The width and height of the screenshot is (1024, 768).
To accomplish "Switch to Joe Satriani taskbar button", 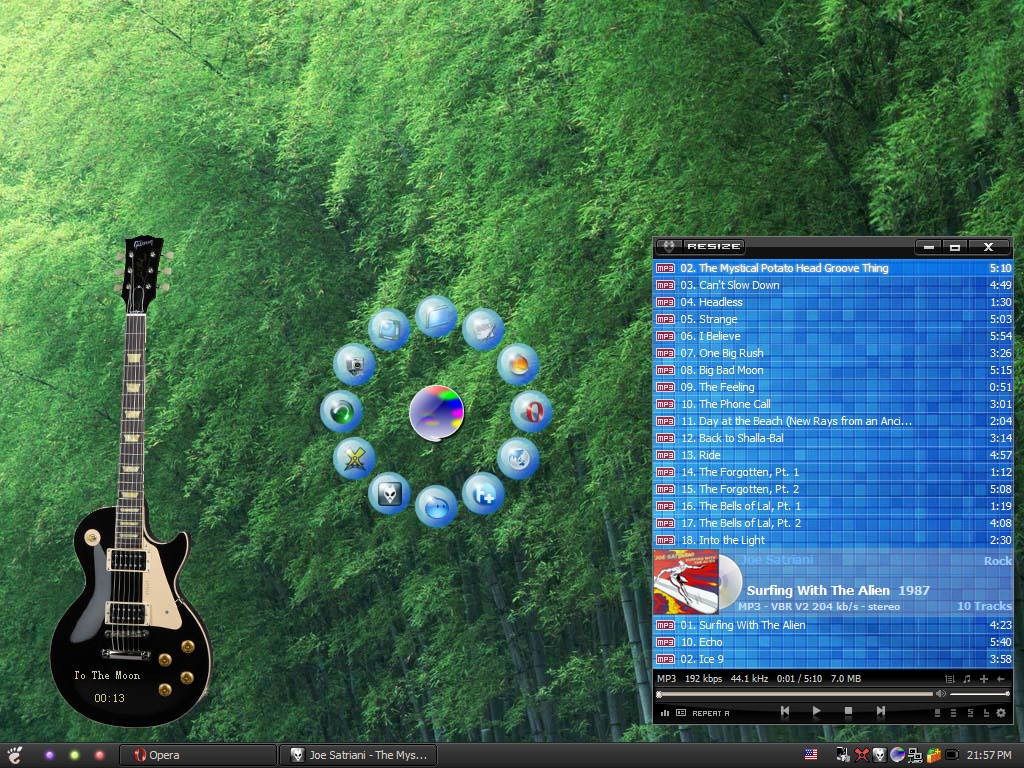I will coord(358,755).
